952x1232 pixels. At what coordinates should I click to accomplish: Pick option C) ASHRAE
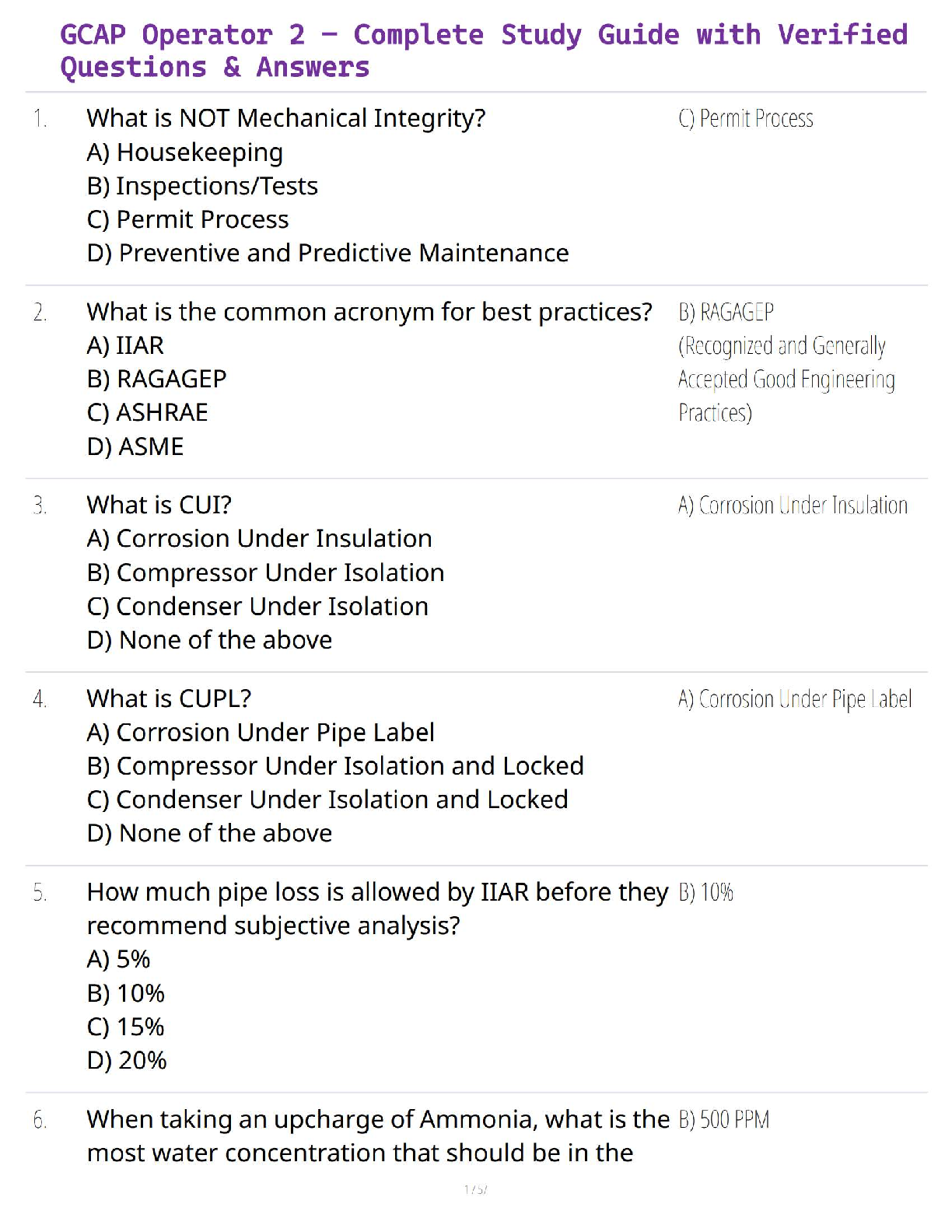[x=147, y=413]
